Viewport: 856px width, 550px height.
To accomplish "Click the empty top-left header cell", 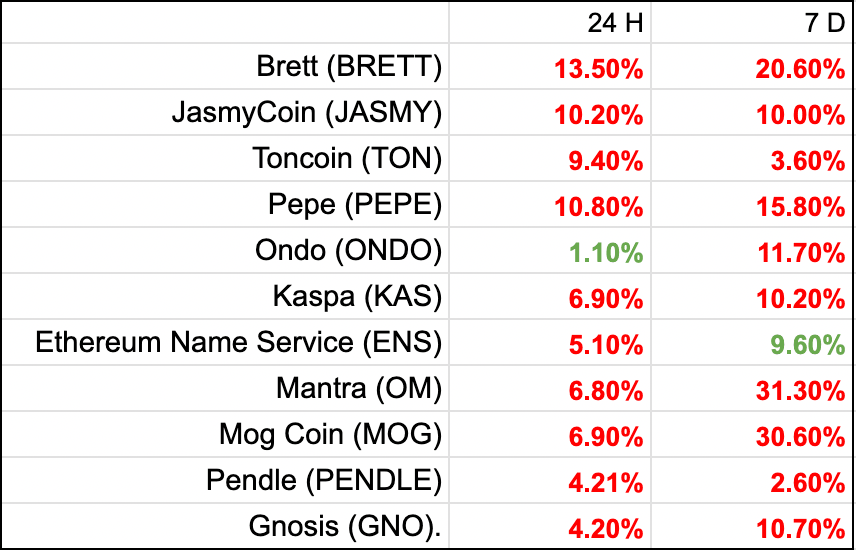I will click(x=224, y=22).
